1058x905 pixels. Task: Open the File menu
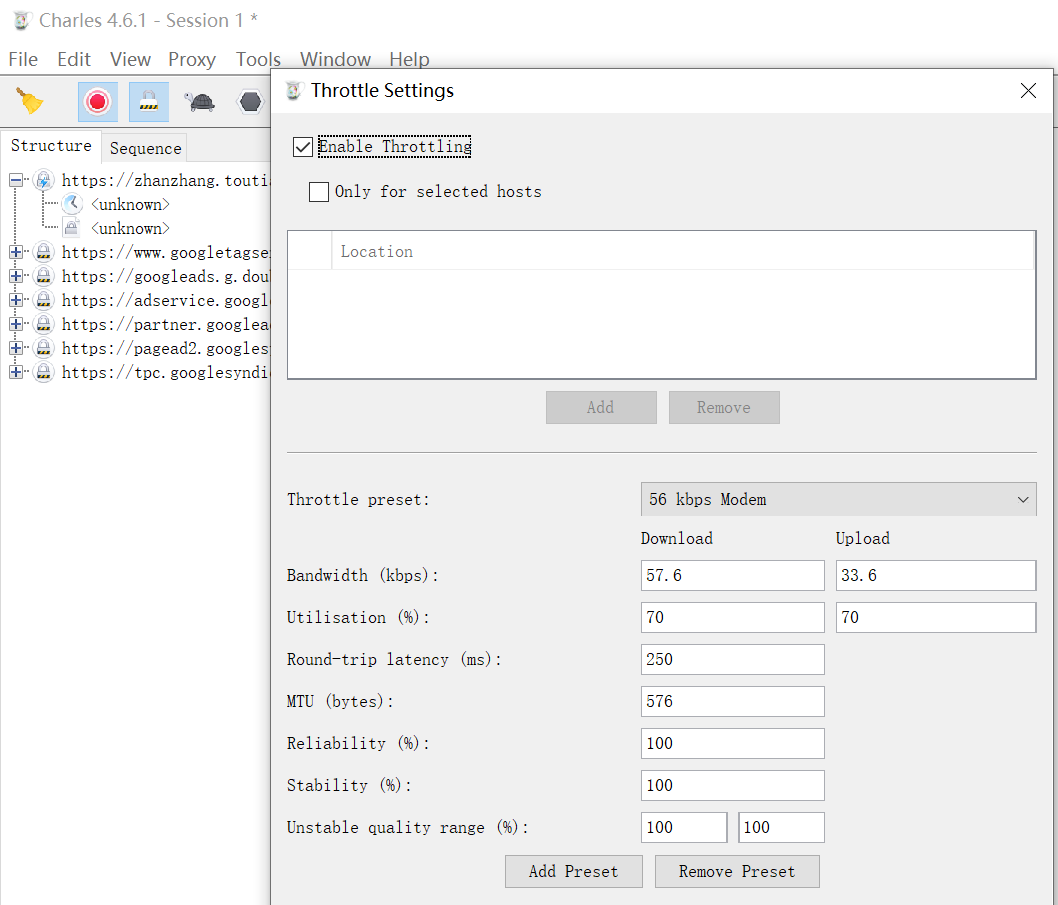click(x=23, y=59)
